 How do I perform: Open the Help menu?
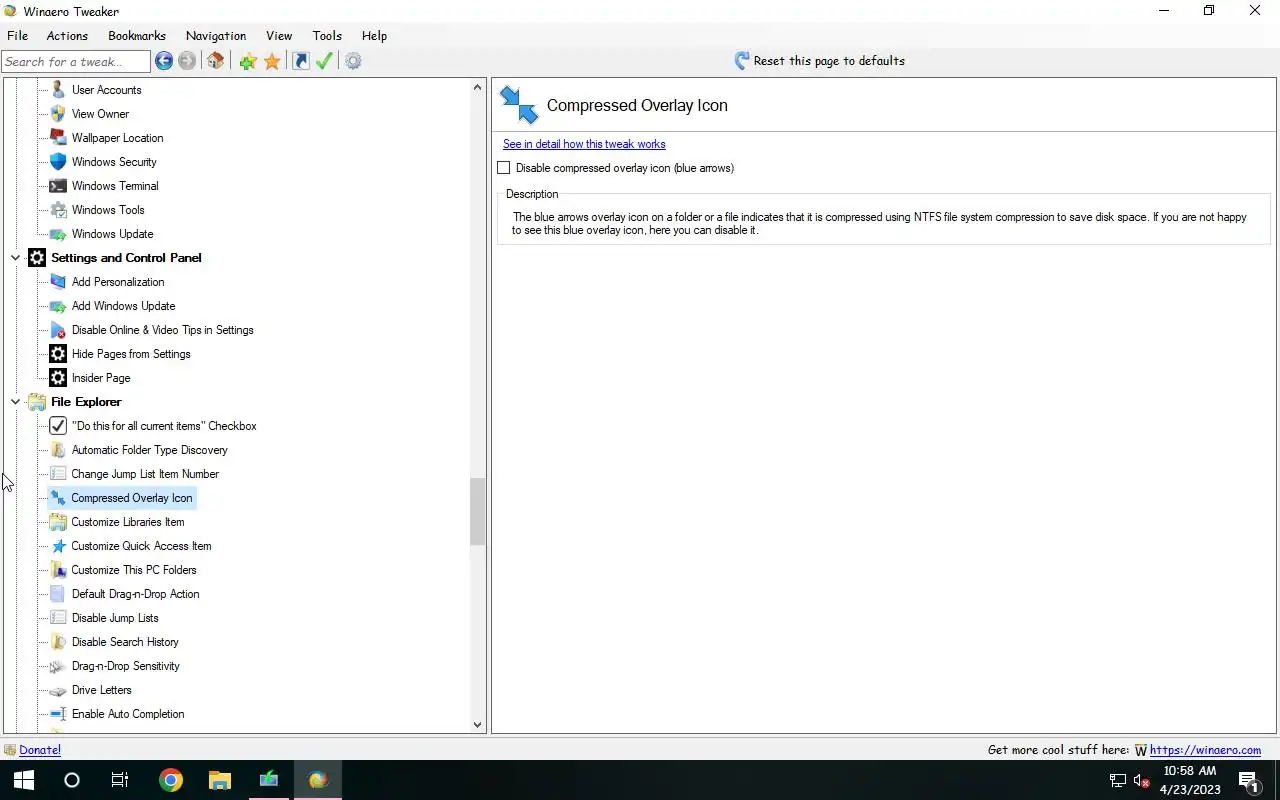[x=374, y=35]
